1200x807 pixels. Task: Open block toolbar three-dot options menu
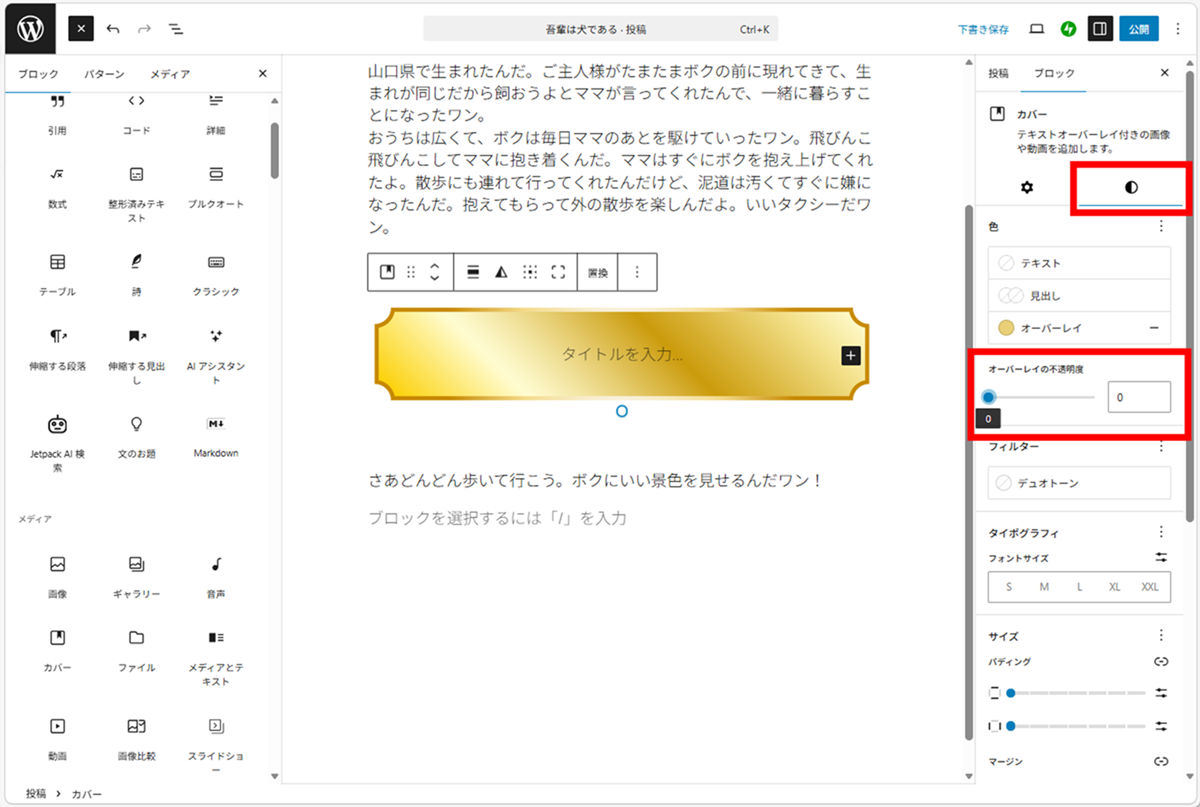[637, 272]
